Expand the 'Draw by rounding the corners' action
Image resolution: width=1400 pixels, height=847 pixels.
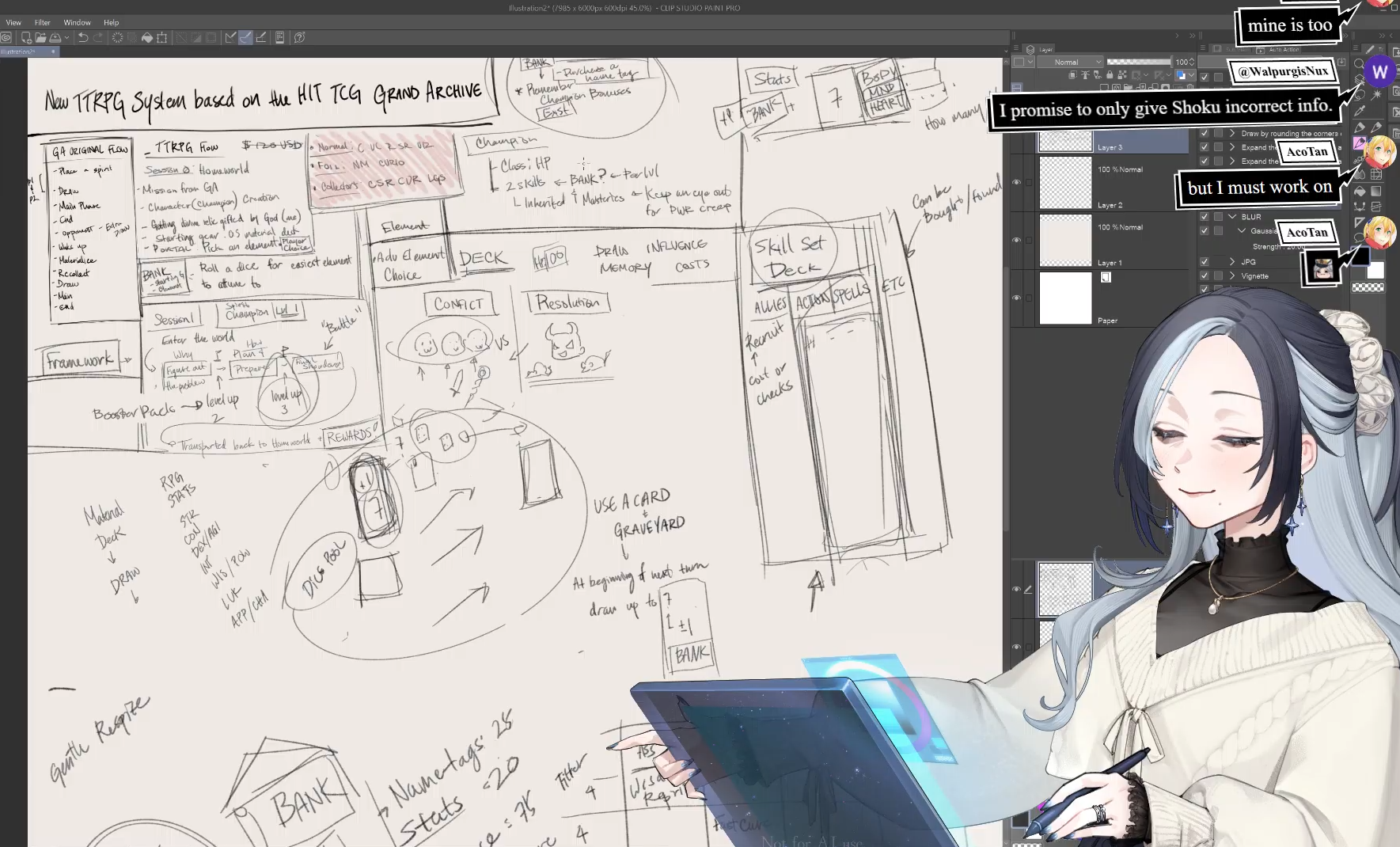point(1232,133)
